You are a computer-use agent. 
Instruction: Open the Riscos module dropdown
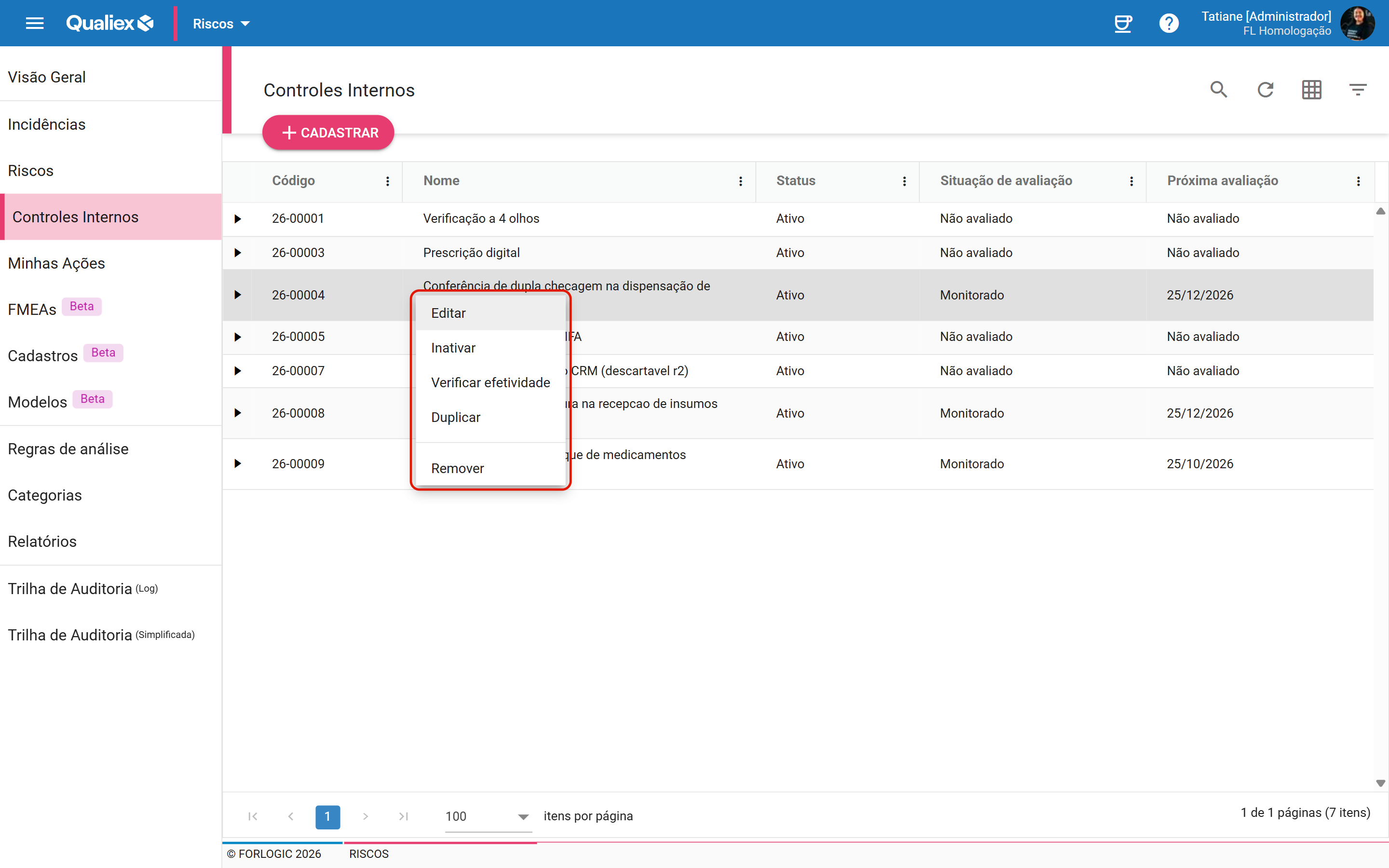[x=221, y=24]
